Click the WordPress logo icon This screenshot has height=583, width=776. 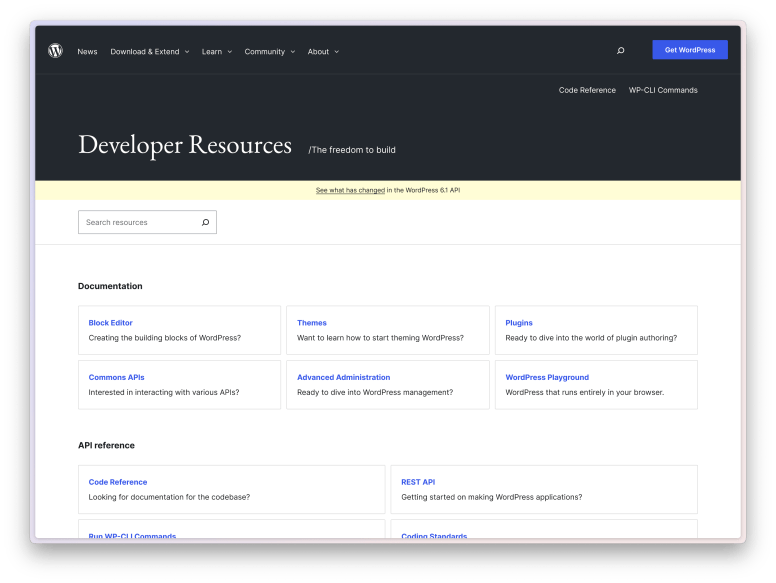pos(55,50)
